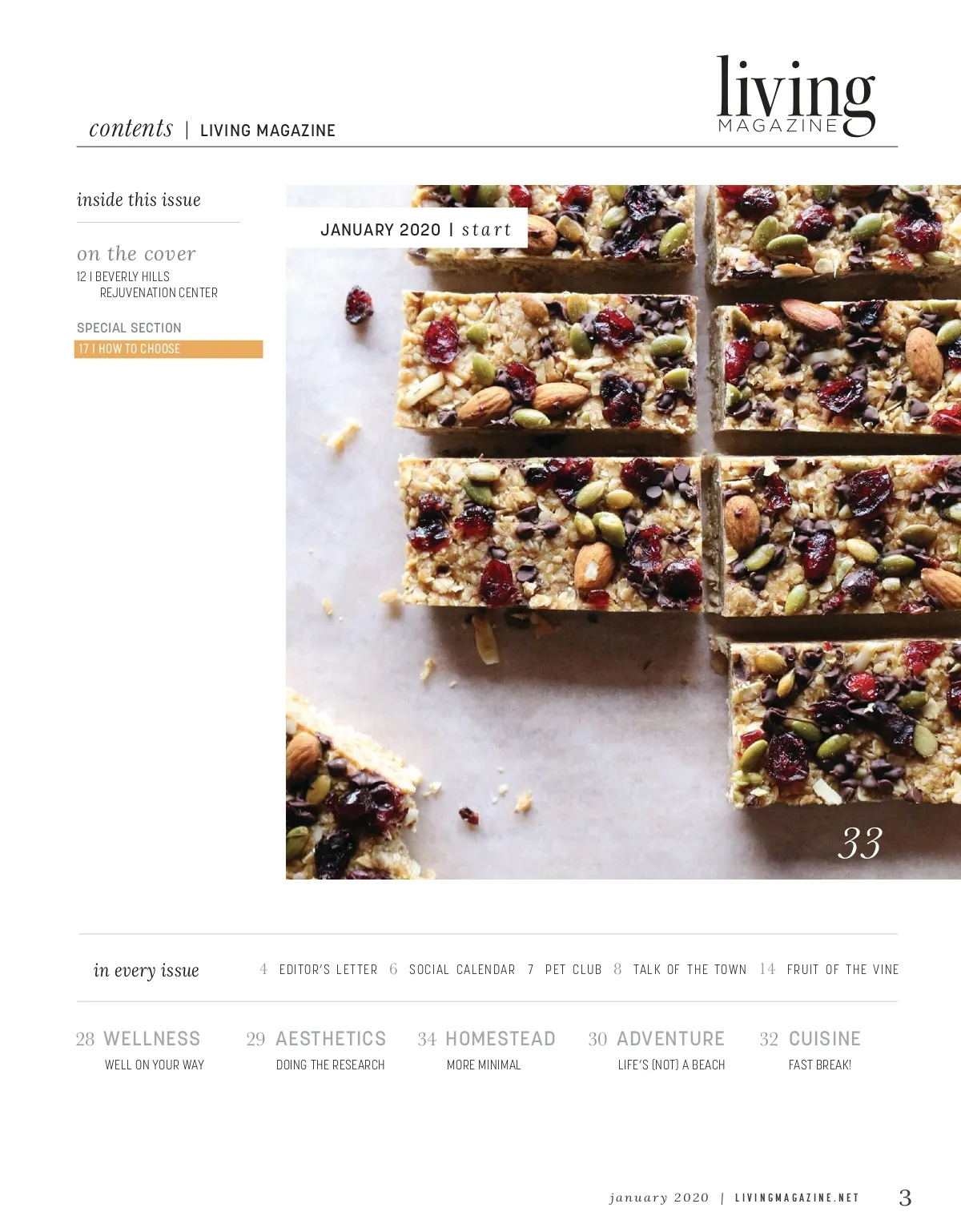The width and height of the screenshot is (961, 1232).
Task: Click 'Fast Break!' article title
Action: click(820, 1065)
